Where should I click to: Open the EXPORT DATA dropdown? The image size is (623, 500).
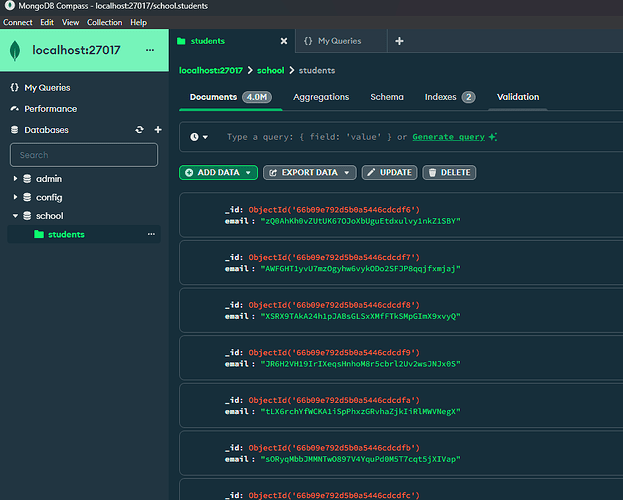click(x=310, y=172)
